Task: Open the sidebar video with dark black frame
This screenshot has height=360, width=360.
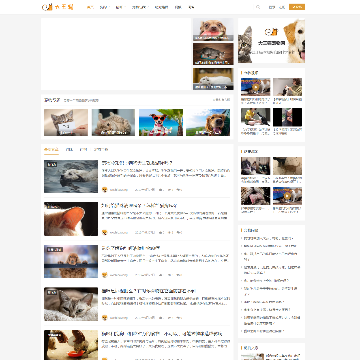Action: 287,117
